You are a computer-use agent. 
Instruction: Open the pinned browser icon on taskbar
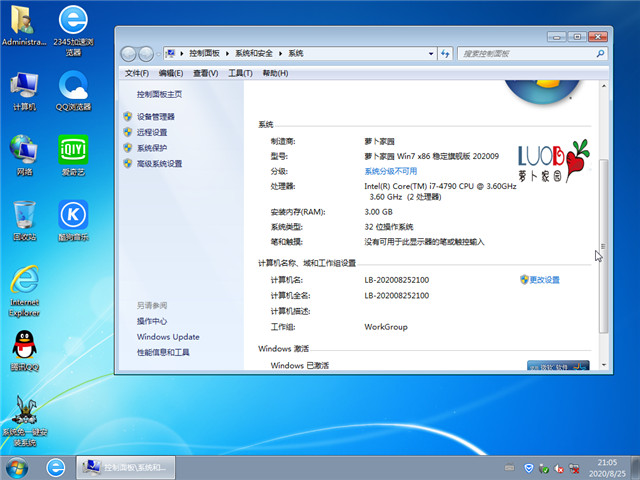56,468
